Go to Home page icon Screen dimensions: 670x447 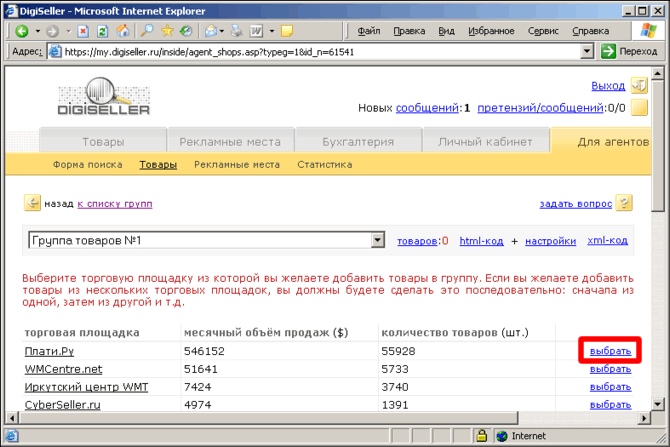click(x=123, y=31)
